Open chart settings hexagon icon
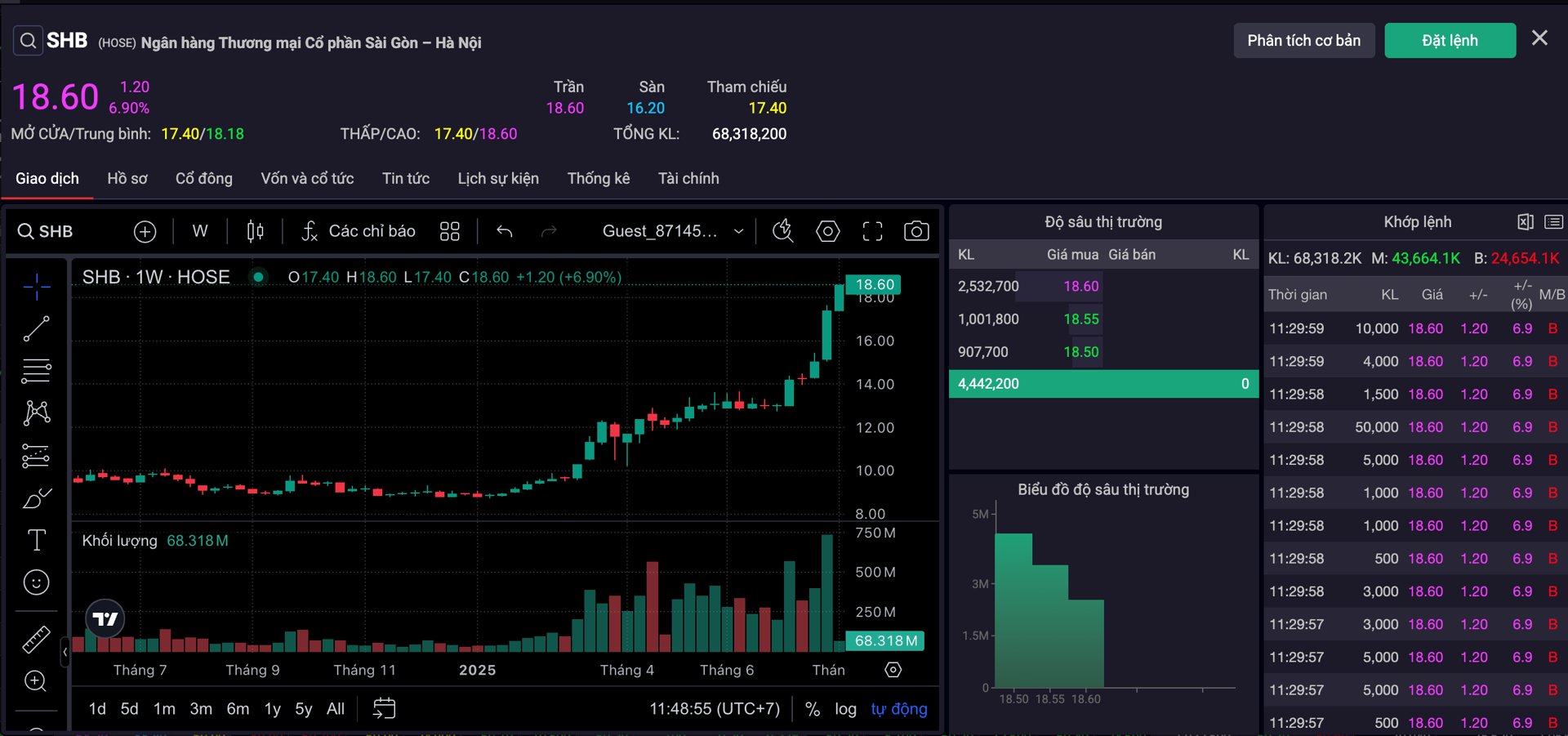Viewport: 1568px width, 736px height. pos(827,231)
